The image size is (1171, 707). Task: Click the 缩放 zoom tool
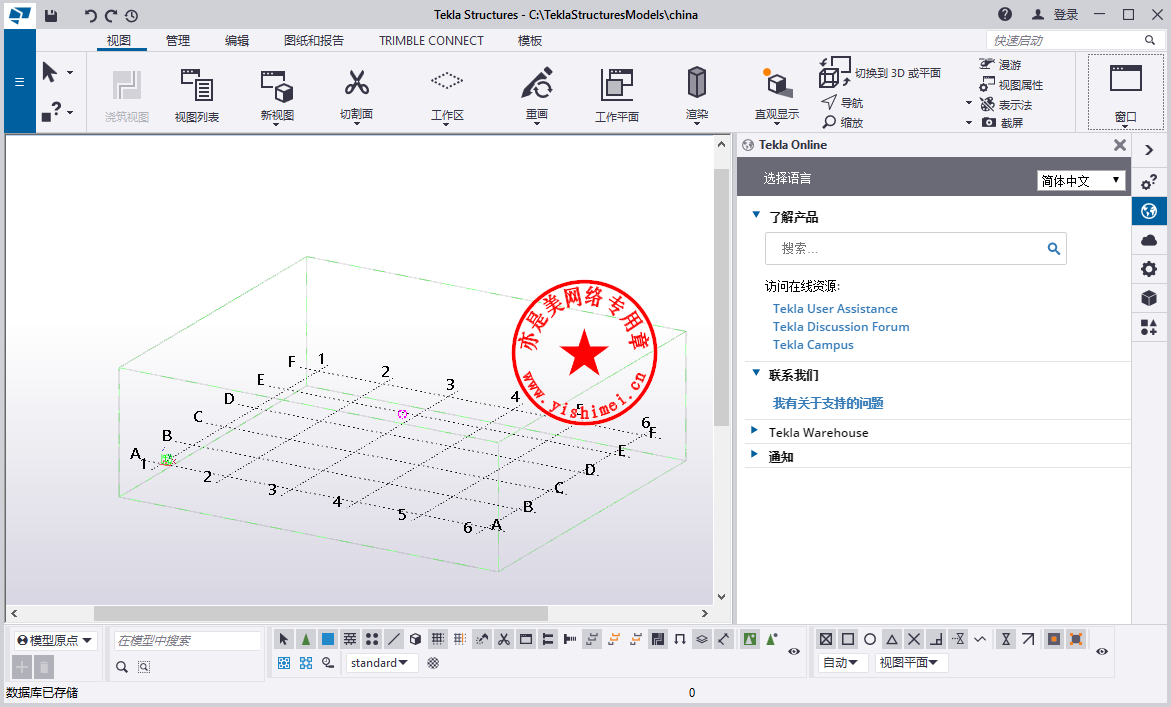(842, 122)
